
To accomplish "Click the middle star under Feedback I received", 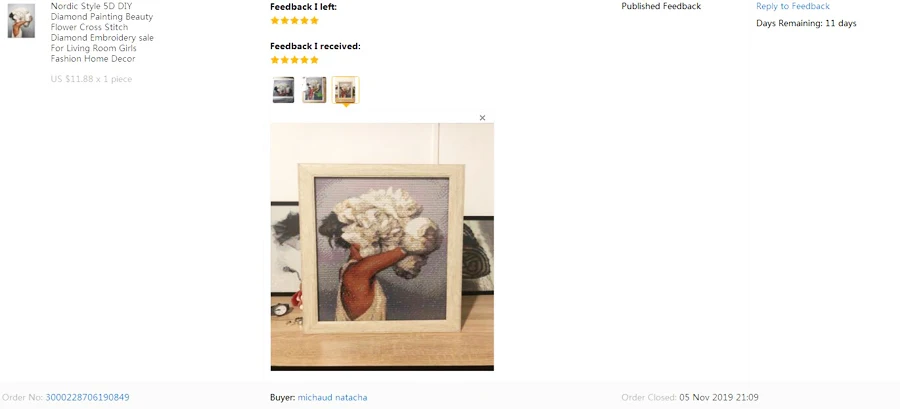I will click(x=294, y=60).
